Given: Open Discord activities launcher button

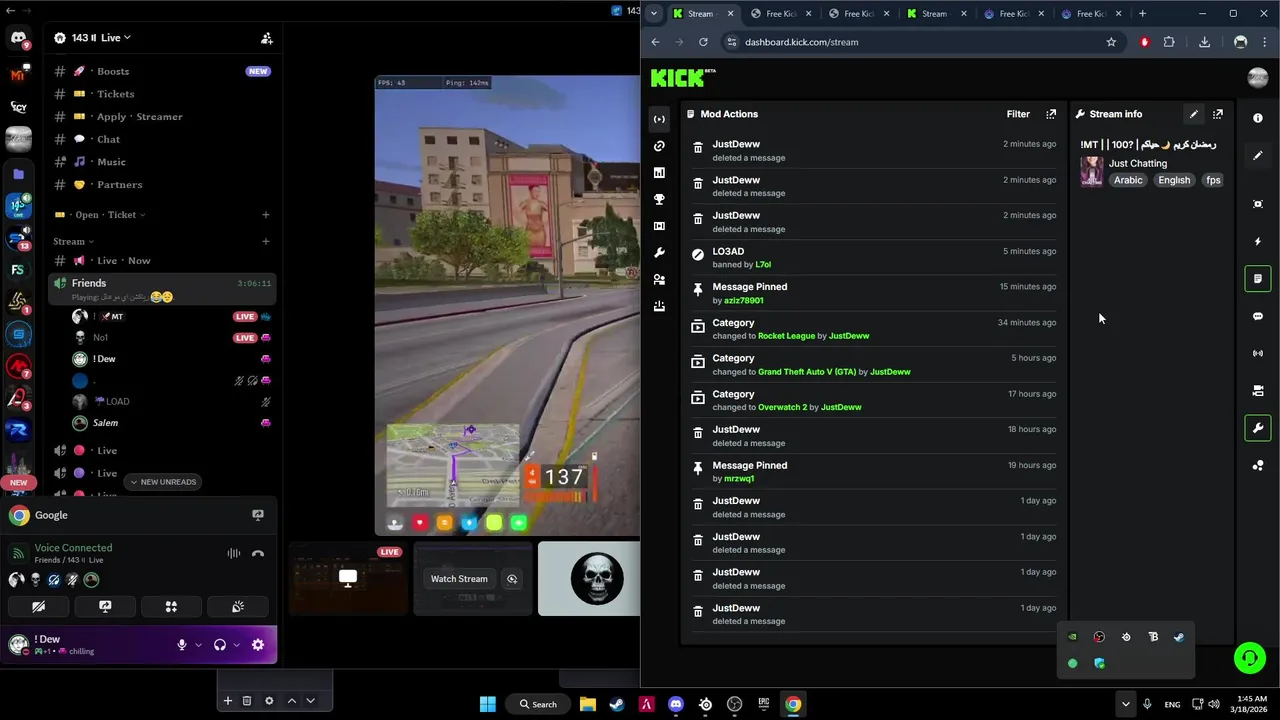Looking at the screenshot, I should tap(171, 607).
